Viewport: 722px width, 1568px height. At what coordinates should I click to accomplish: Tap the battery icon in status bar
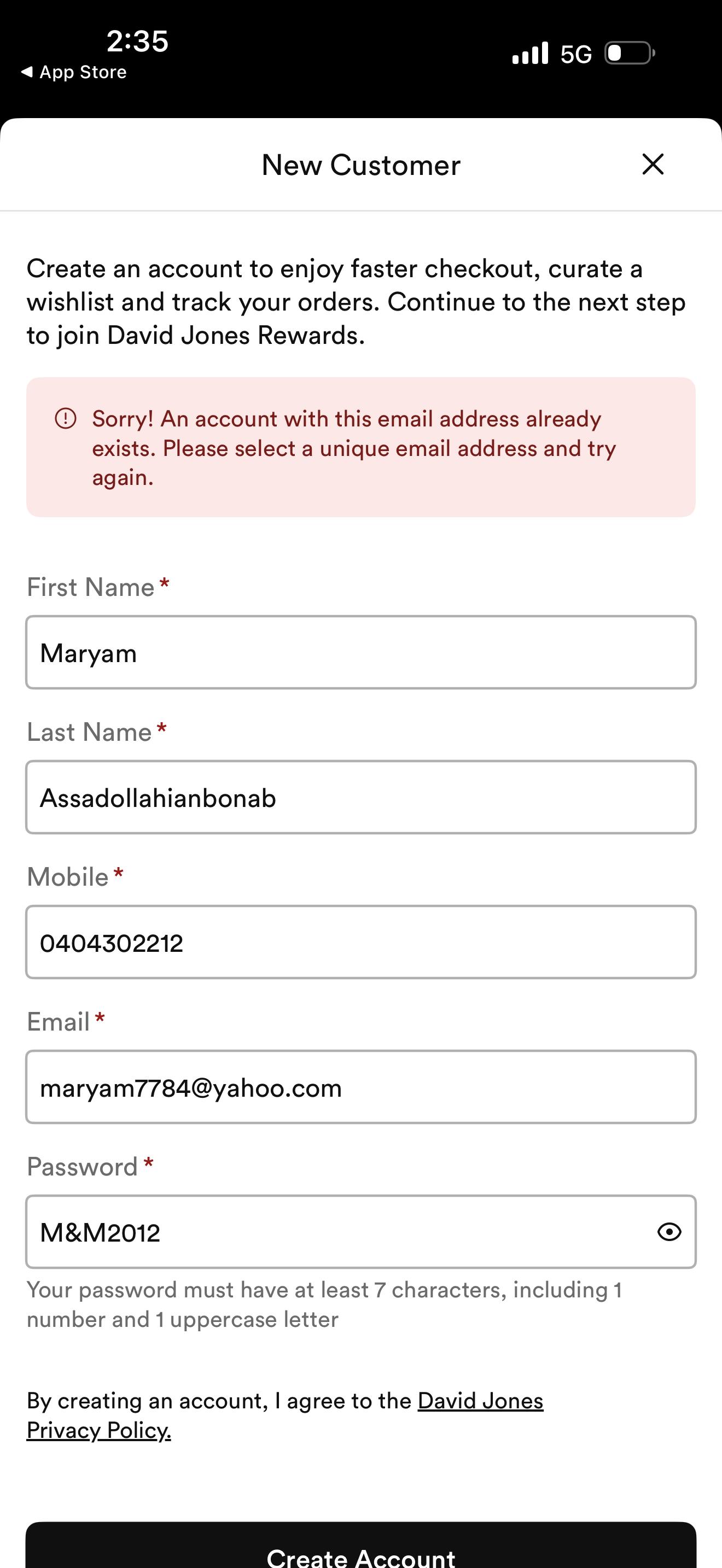point(630,54)
